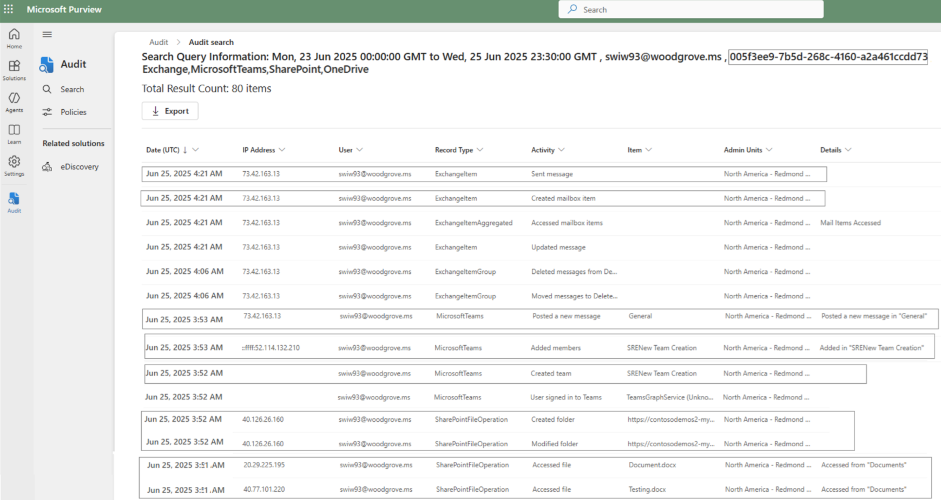The image size is (941, 500).
Task: Click the eDiscovery icon
Action: (47, 167)
